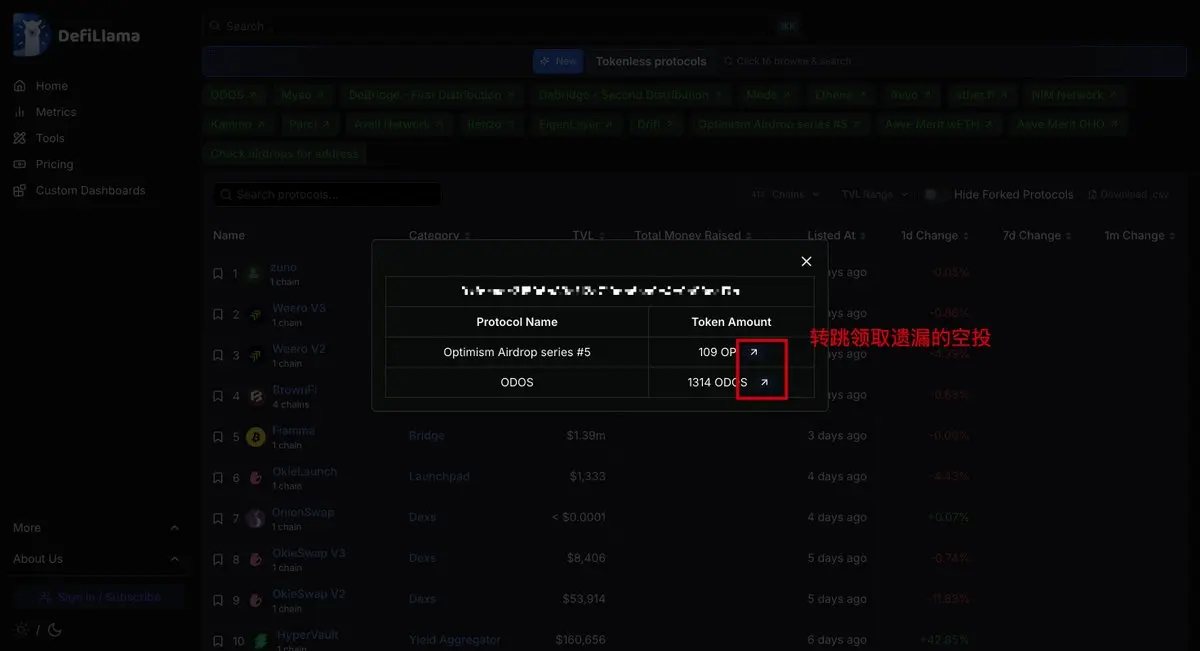
Task: Switch to dark theme moon icon
Action: (x=55, y=630)
